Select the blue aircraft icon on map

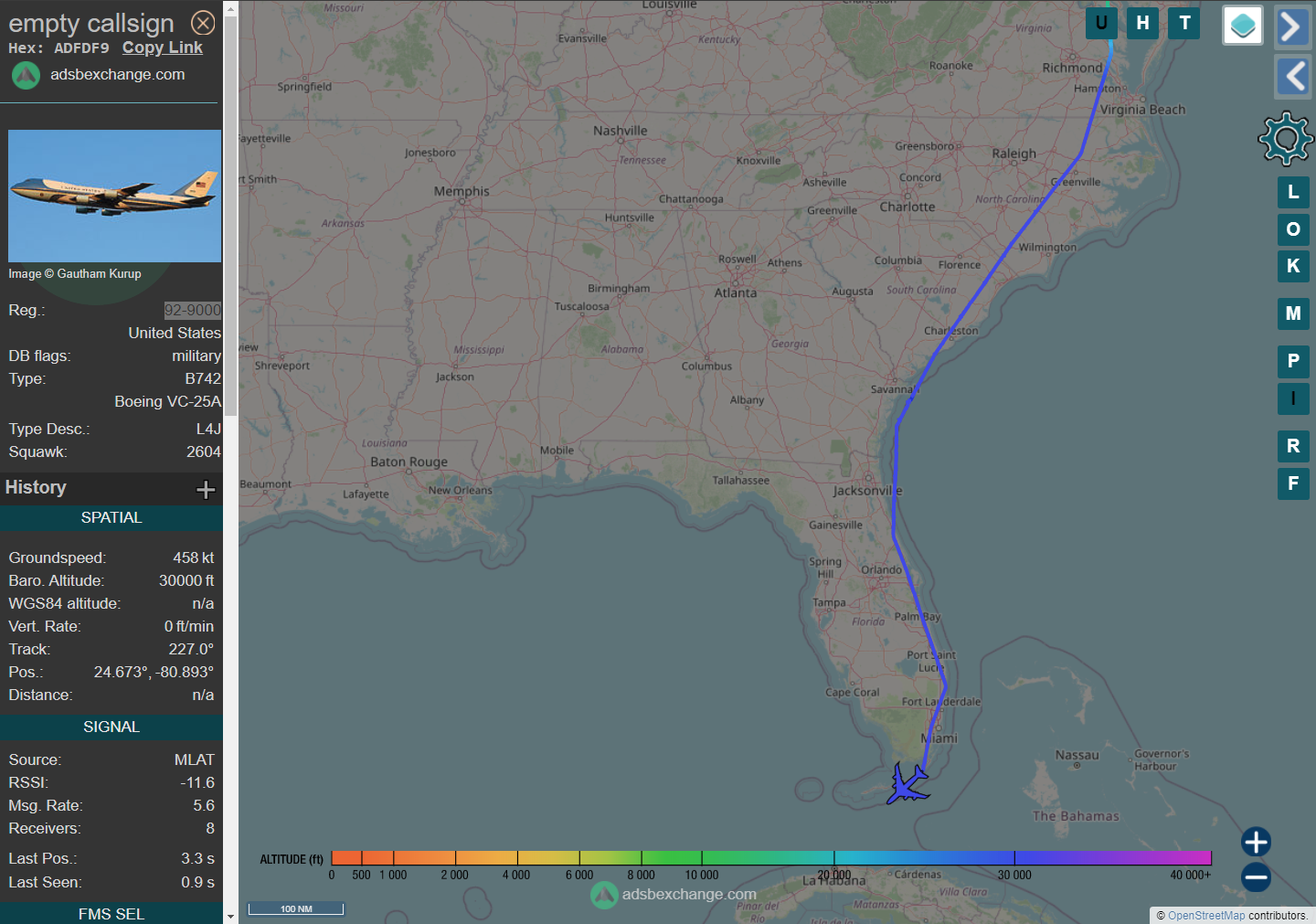click(907, 784)
